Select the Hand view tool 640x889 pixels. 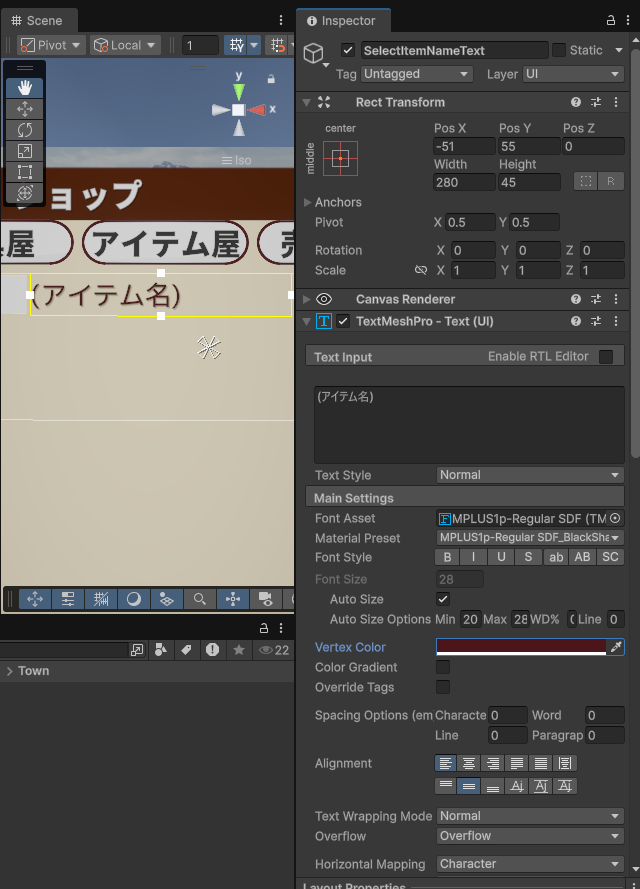tap(24, 88)
